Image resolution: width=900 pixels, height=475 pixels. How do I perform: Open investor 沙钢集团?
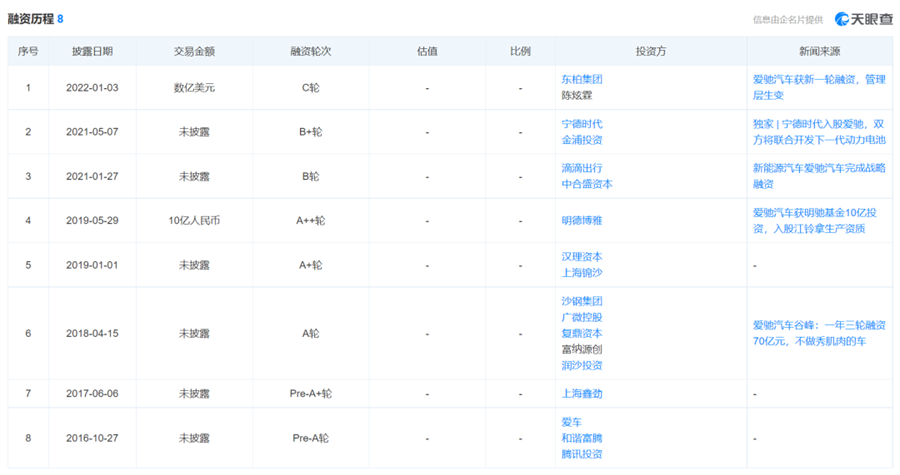point(582,301)
